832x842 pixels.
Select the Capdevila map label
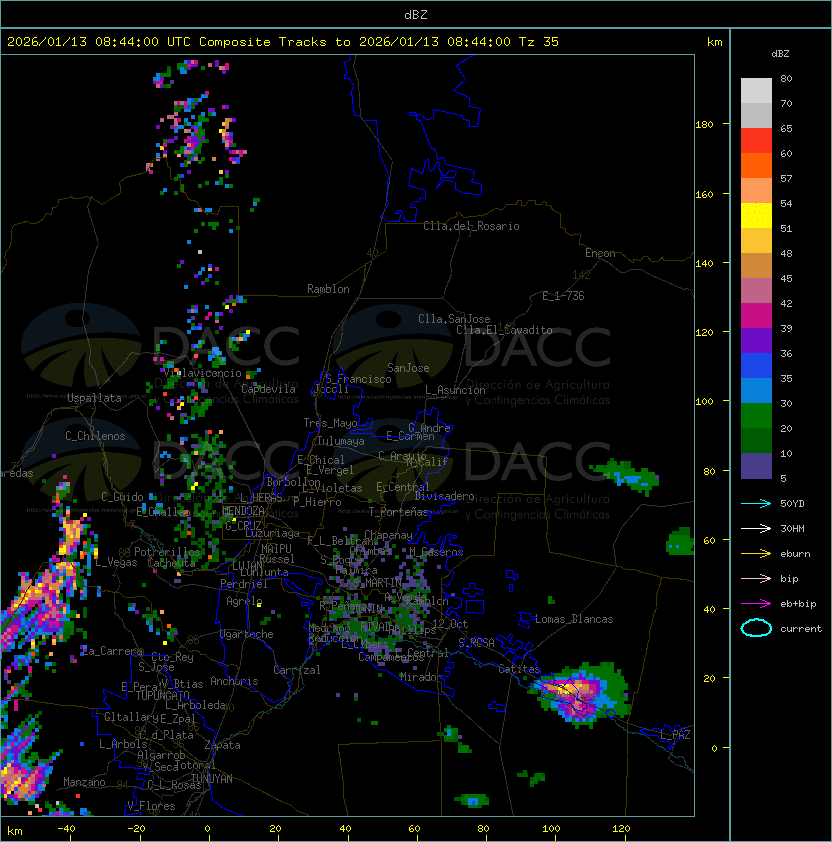click(269, 389)
